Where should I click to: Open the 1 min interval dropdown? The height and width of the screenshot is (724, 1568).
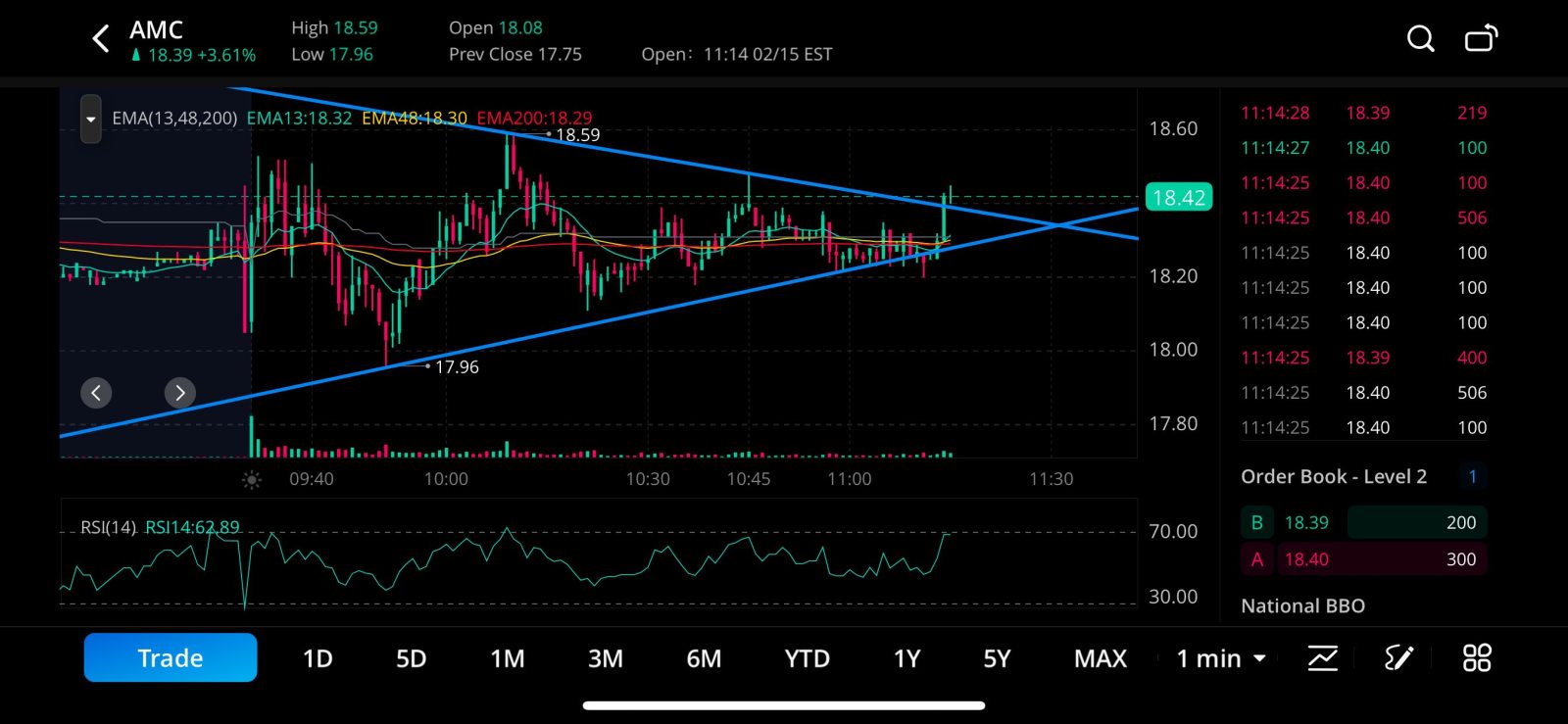point(1221,658)
